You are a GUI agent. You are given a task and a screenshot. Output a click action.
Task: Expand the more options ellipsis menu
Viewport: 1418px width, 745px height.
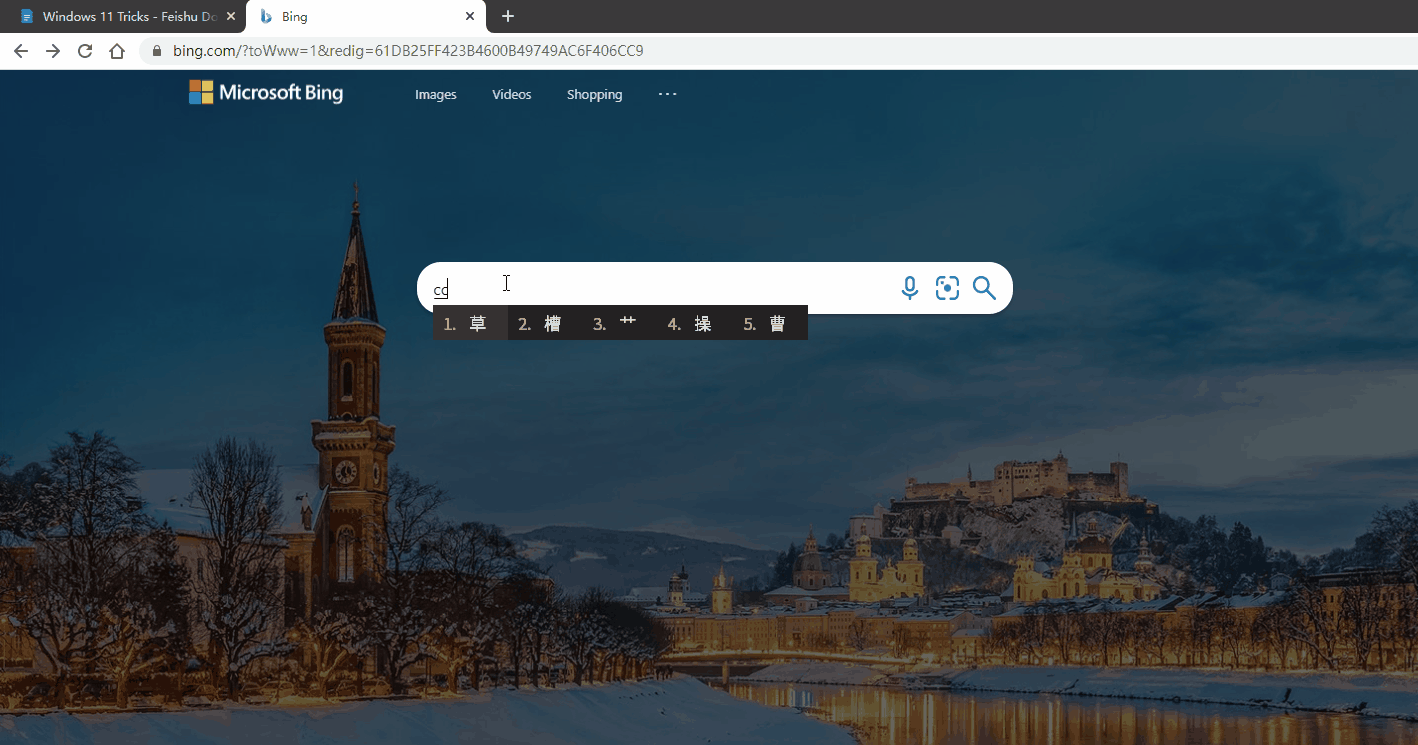click(x=667, y=94)
